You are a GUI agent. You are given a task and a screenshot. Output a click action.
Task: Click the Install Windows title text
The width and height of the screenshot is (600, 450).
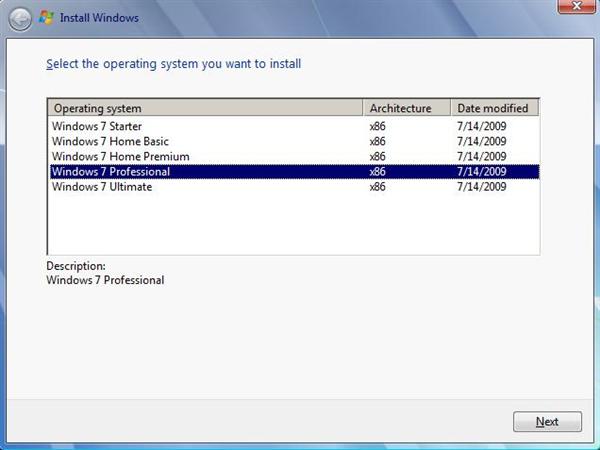[x=99, y=18]
